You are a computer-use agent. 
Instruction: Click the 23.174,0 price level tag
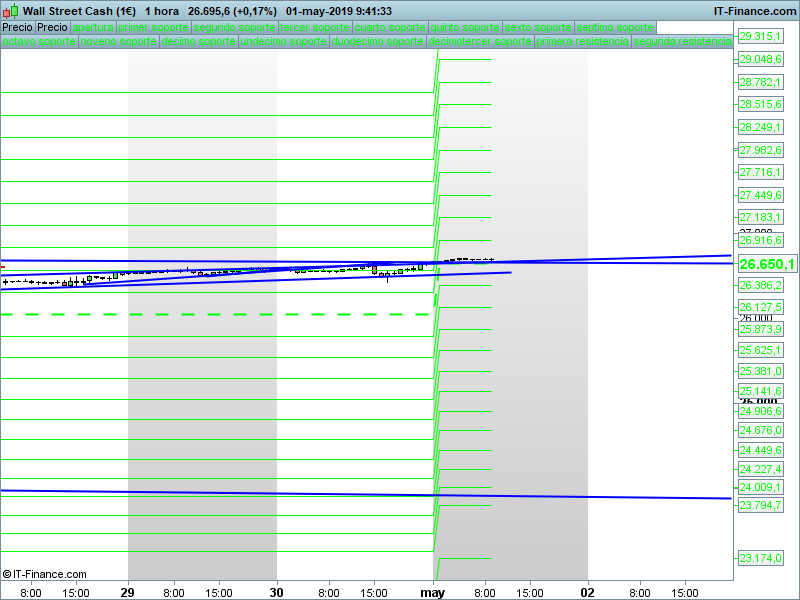(760, 558)
